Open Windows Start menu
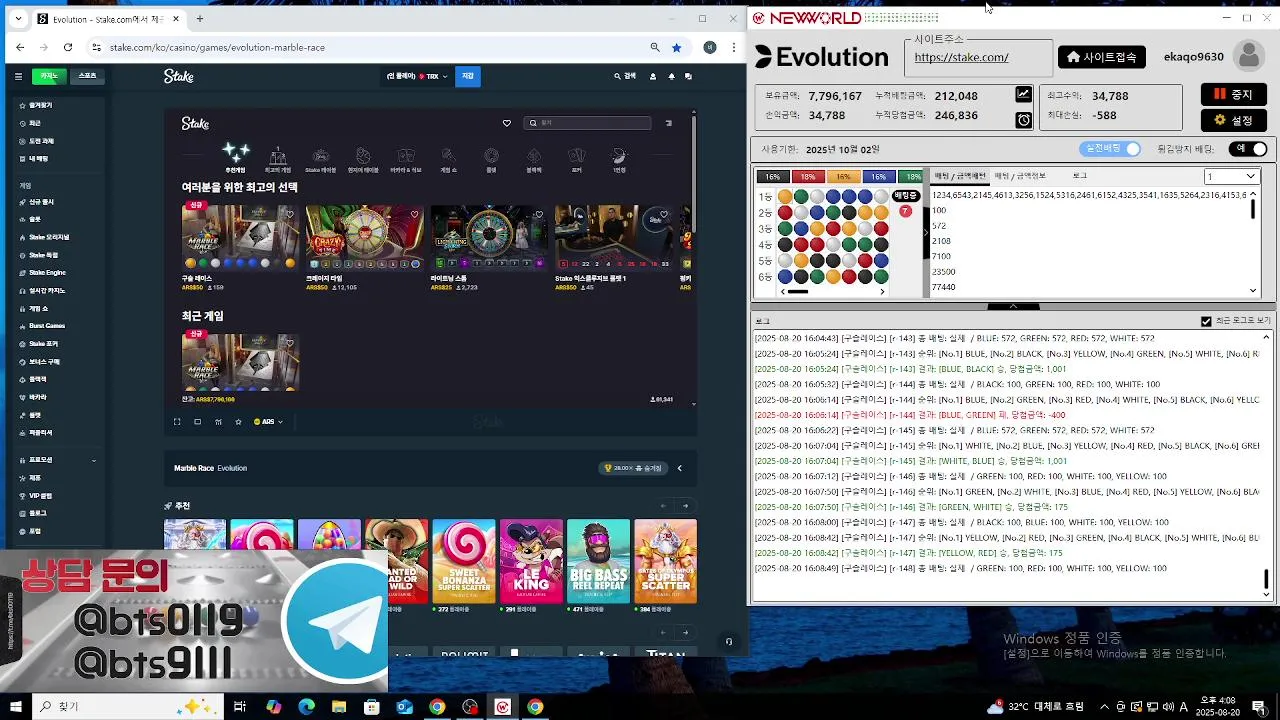 point(16,707)
